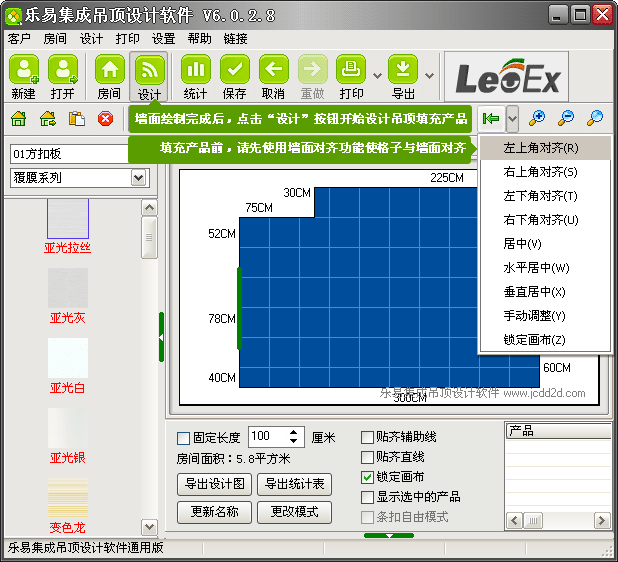The height and width of the screenshot is (562, 618).
Task: Click the 更改模式 button
Action: pyautogui.click(x=294, y=512)
